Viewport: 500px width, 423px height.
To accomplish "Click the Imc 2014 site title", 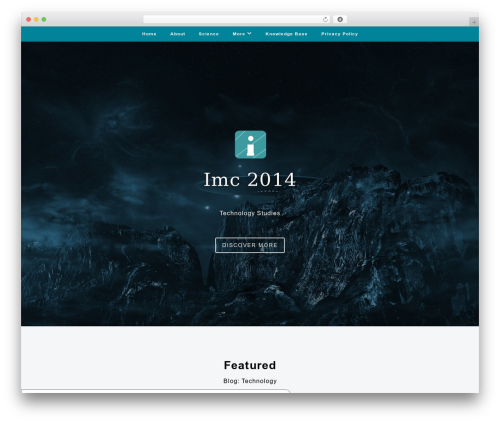I will pyautogui.click(x=250, y=179).
